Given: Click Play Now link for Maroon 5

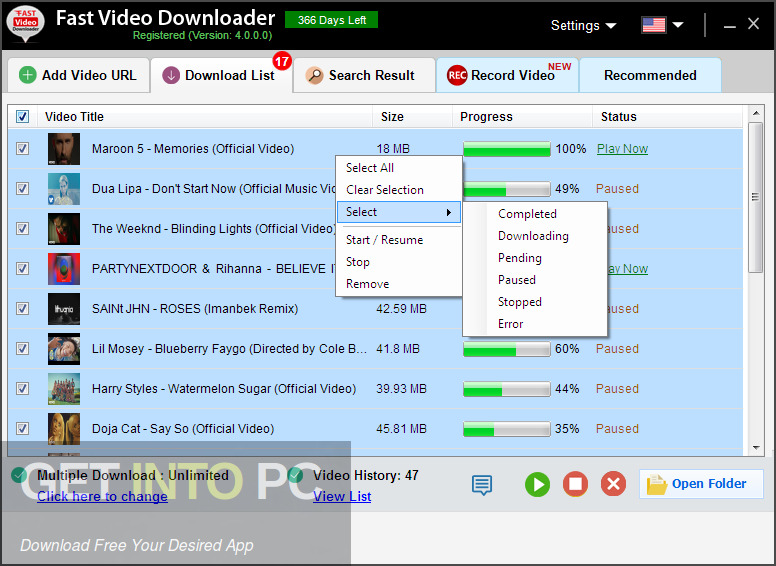Looking at the screenshot, I should (622, 149).
